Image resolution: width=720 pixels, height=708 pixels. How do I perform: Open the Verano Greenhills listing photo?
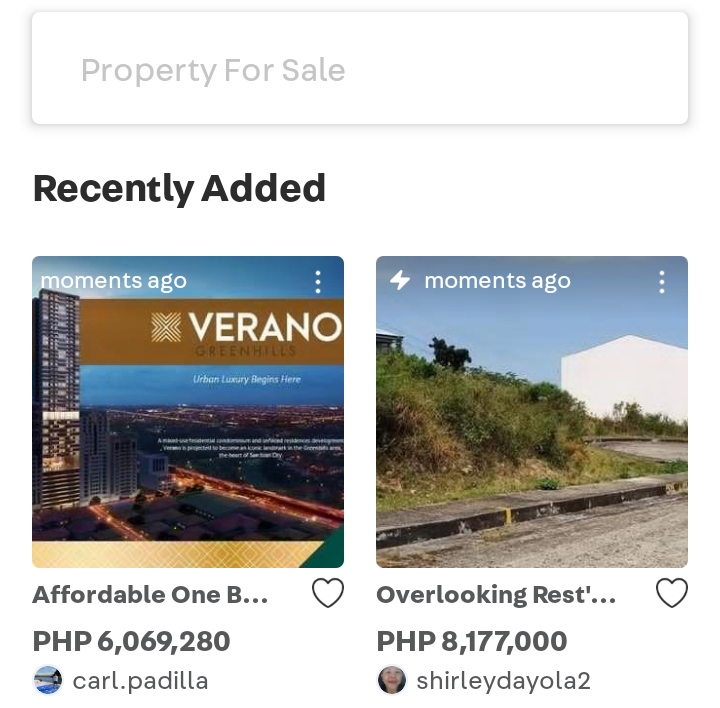click(x=188, y=412)
